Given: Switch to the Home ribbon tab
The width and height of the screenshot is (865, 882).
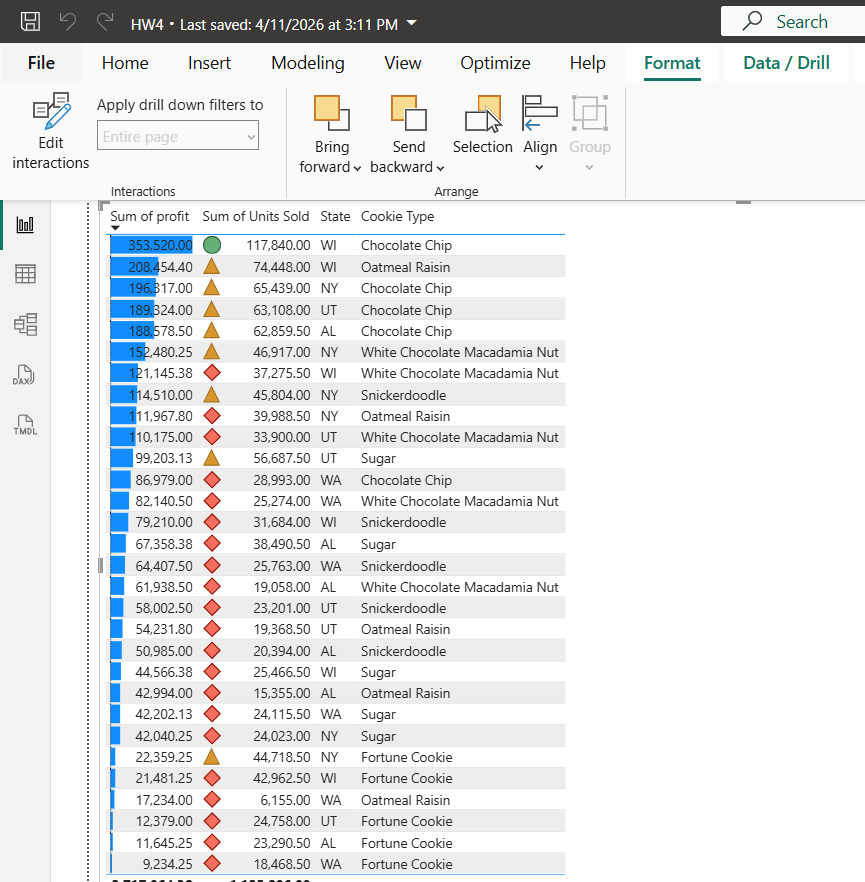Looking at the screenshot, I should (125, 62).
